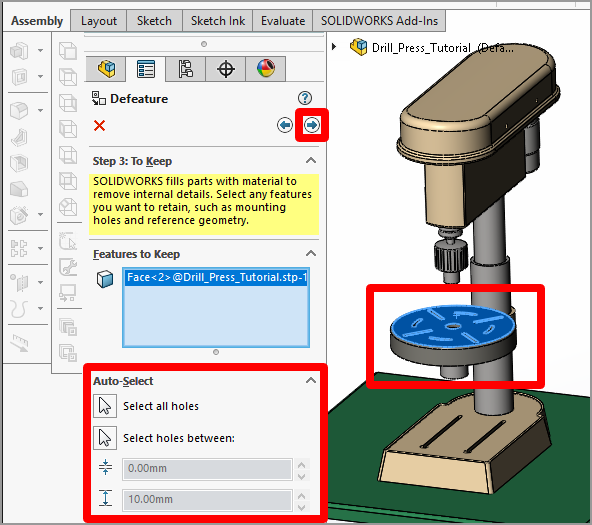The height and width of the screenshot is (525, 592).
Task: Open the DisplayManager color sphere tab
Action: 265,69
